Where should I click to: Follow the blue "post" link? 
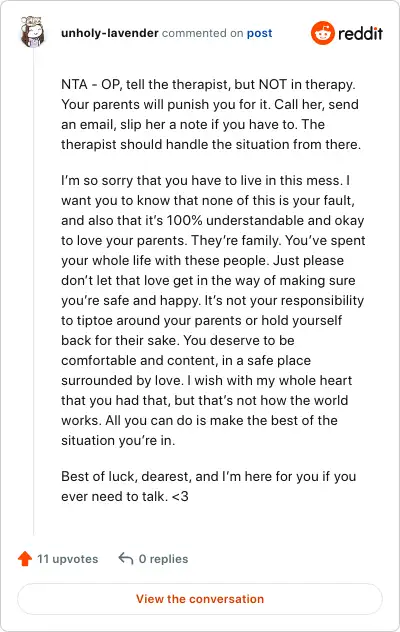click(259, 33)
